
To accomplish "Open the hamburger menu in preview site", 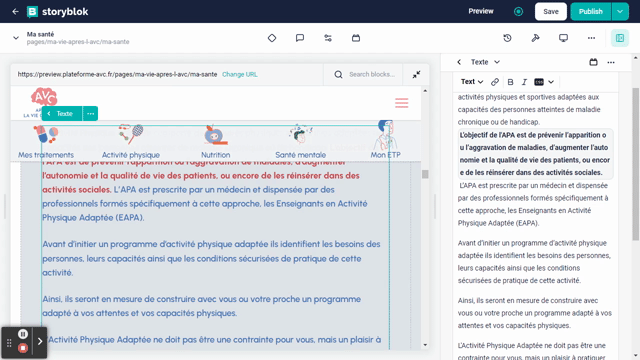I will [x=402, y=103].
